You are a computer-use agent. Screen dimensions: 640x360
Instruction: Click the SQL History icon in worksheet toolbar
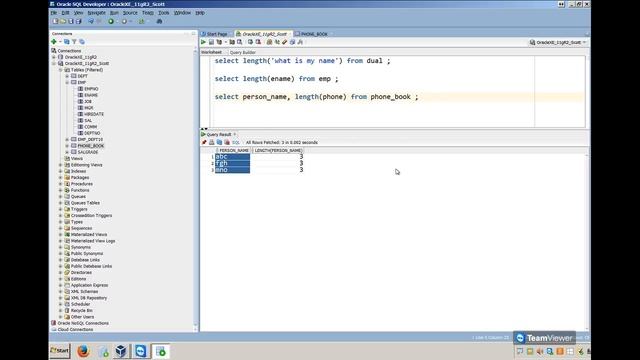[292, 42]
